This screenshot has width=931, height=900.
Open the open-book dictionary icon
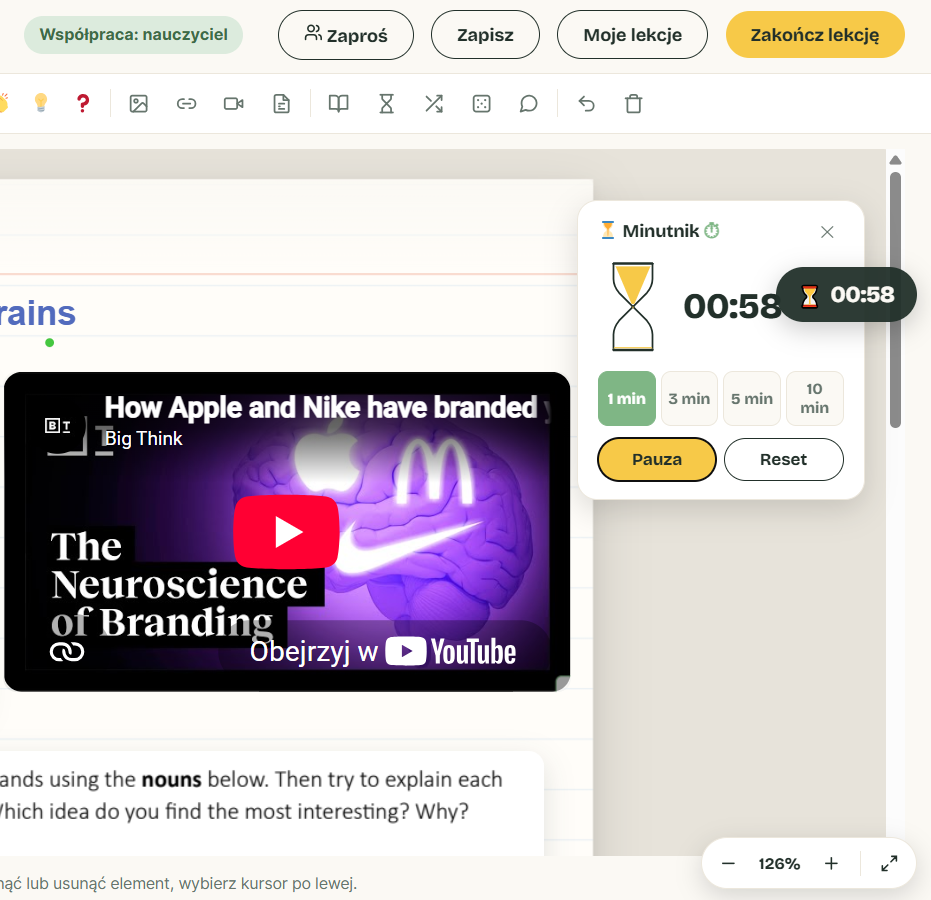pyautogui.click(x=338, y=104)
